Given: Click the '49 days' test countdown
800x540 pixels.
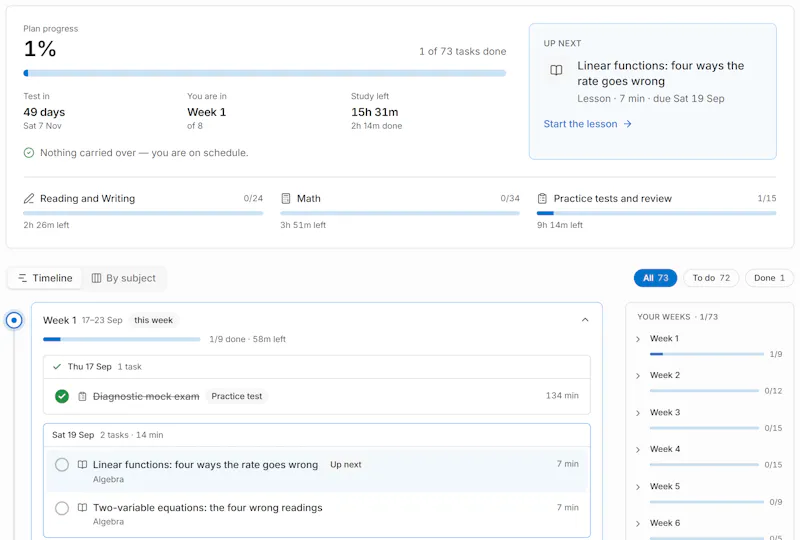Looking at the screenshot, I should (44, 112).
